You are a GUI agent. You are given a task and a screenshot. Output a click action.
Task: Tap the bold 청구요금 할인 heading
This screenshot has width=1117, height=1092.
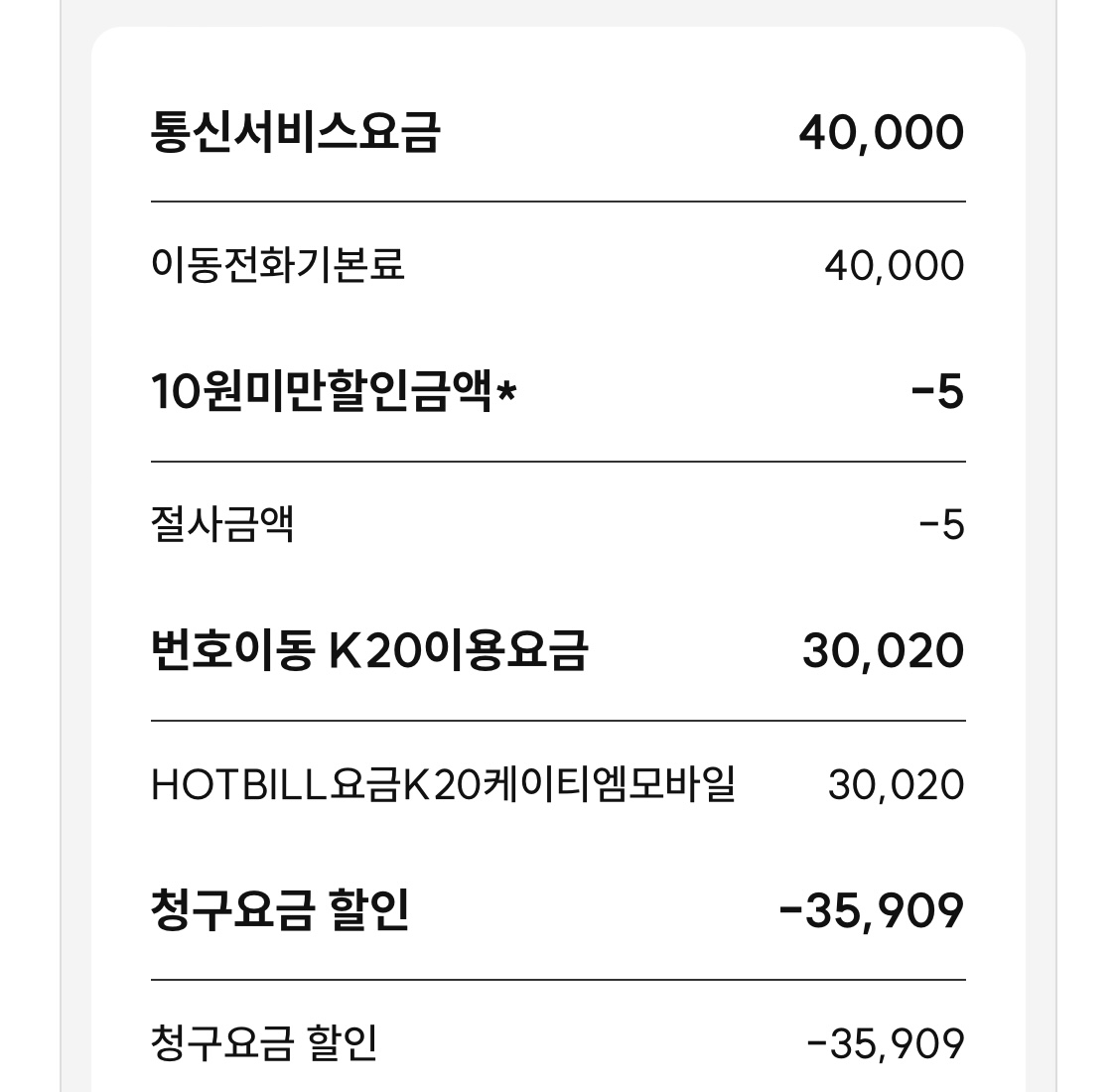point(280,910)
